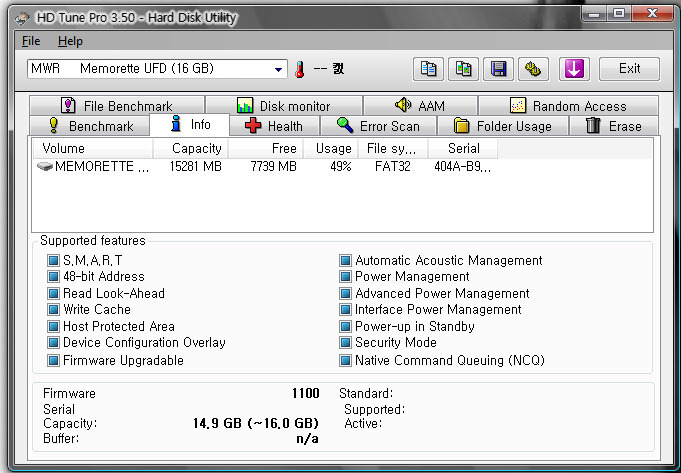This screenshot has height=473, width=681.
Task: Toggle the Native Command Queuing (NCQ) checkbox
Action: pyautogui.click(x=345, y=361)
